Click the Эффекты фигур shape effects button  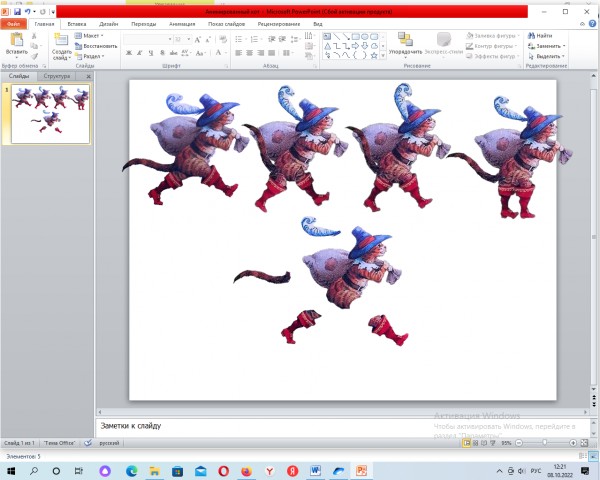[493, 56]
